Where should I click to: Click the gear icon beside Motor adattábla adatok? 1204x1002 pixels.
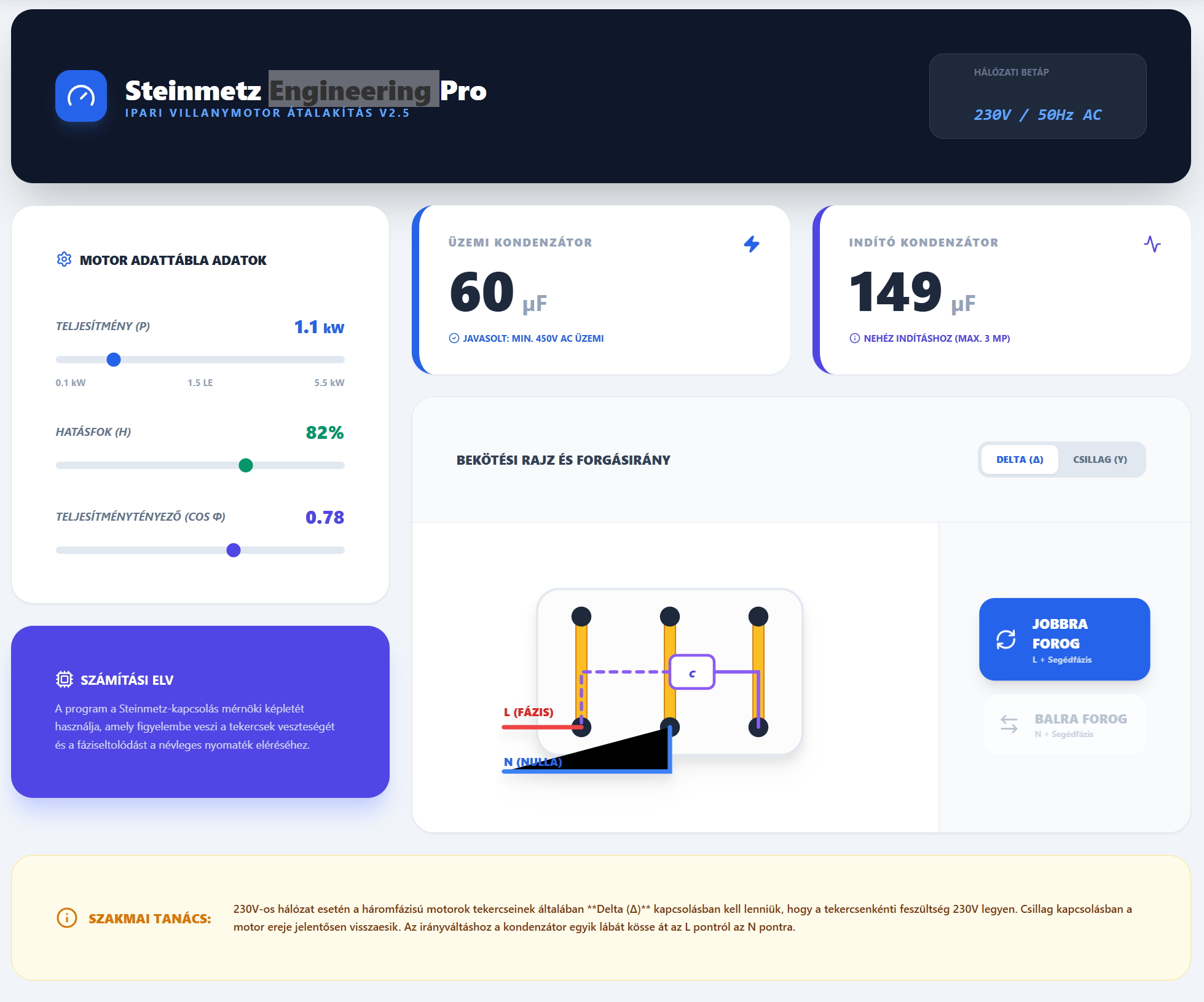coord(64,259)
